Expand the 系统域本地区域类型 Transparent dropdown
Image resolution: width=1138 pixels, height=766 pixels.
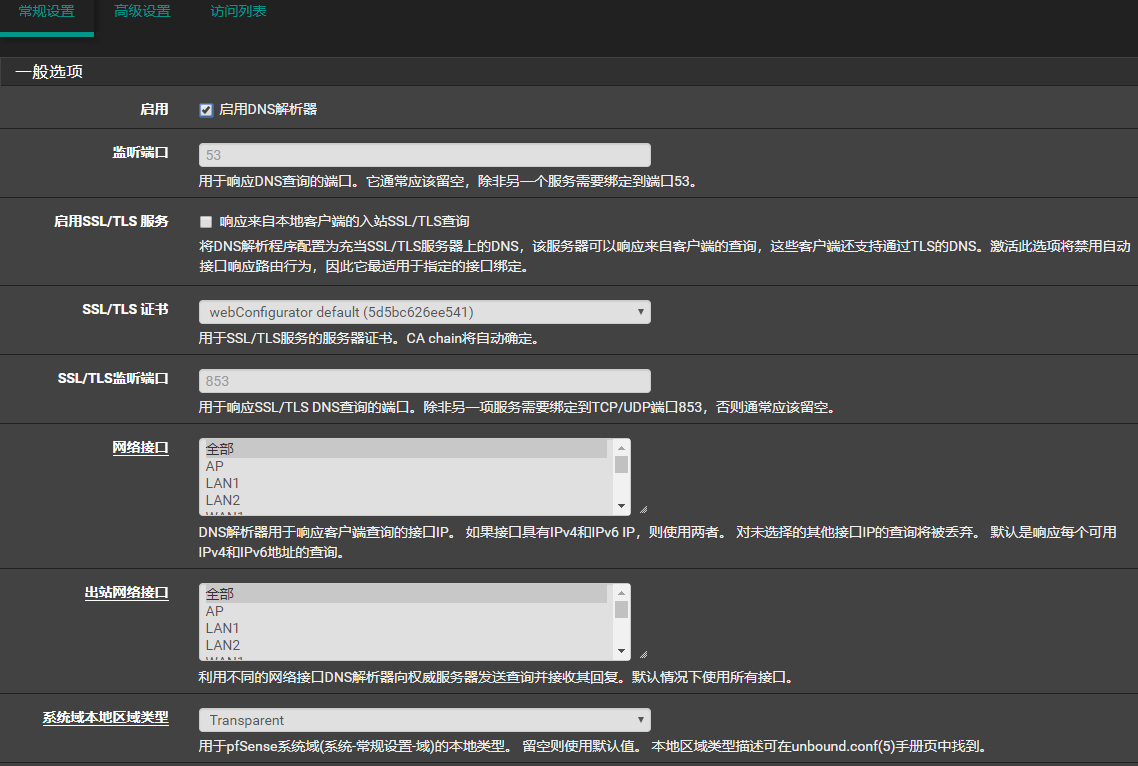424,720
